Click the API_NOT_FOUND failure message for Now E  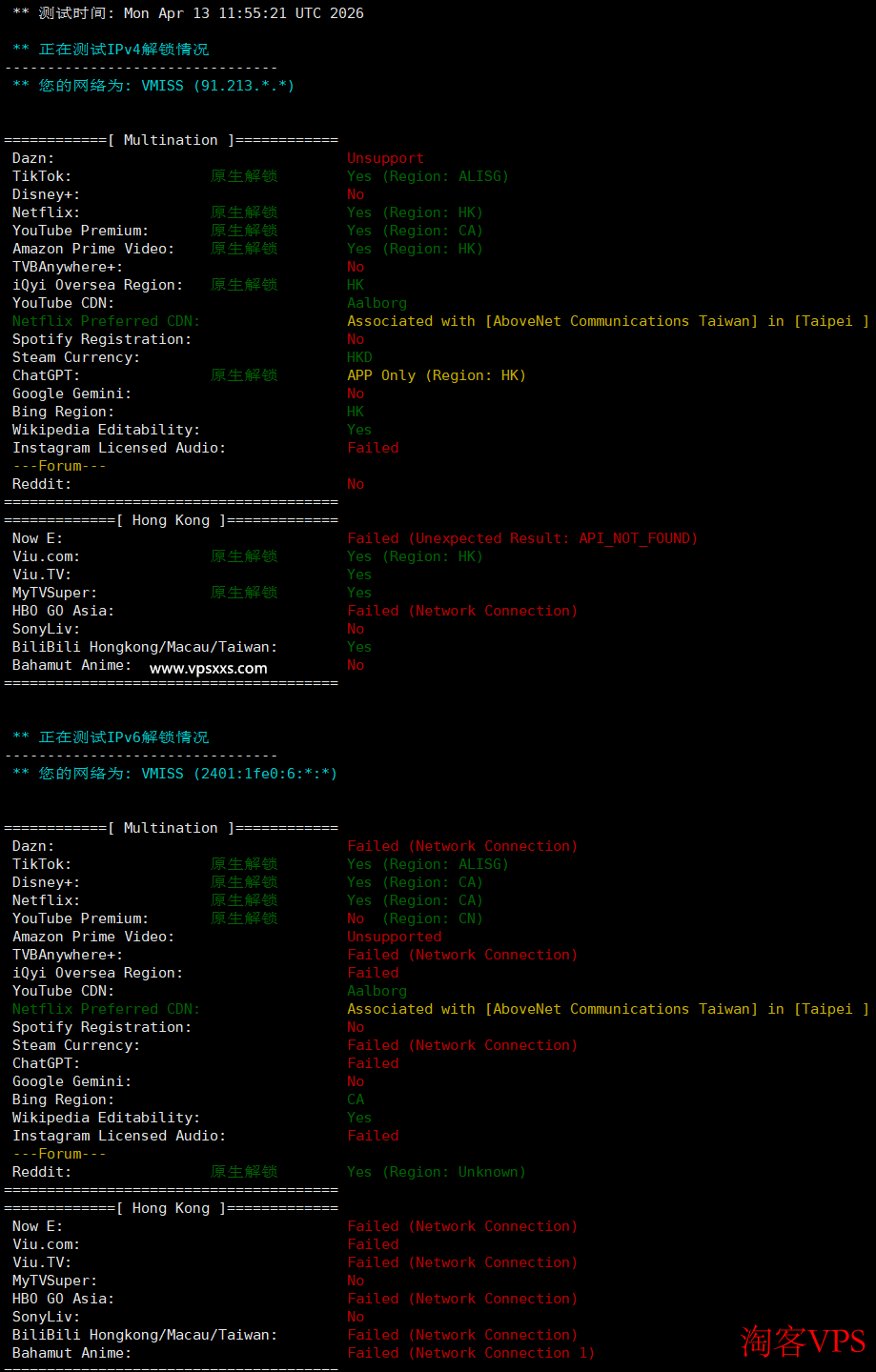[521, 538]
